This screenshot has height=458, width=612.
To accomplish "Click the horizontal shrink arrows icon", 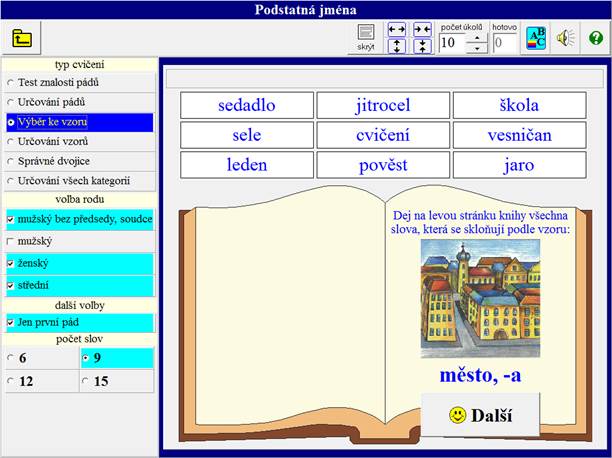I will coord(422,30).
